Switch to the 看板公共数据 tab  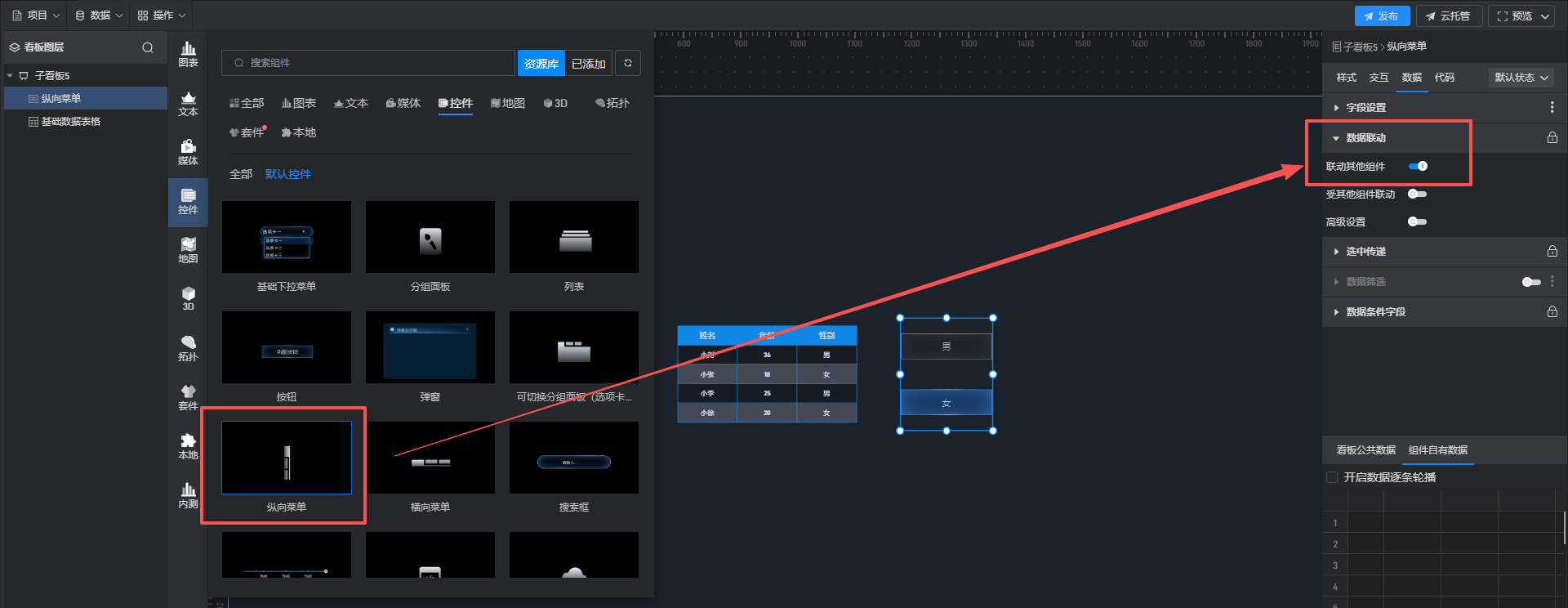click(x=1365, y=450)
